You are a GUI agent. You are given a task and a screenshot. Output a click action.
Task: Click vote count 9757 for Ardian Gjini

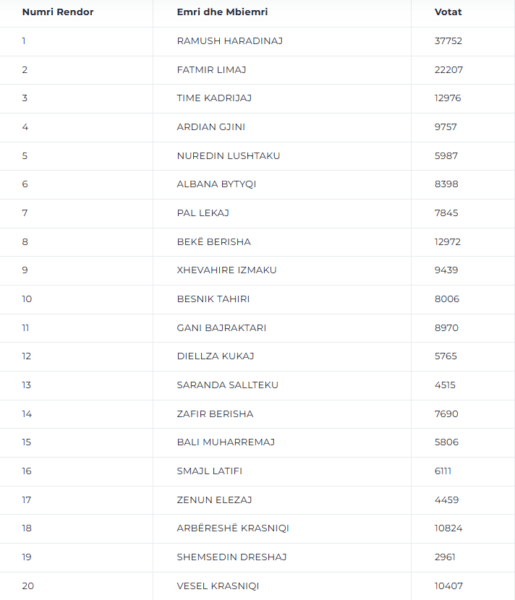pos(446,127)
